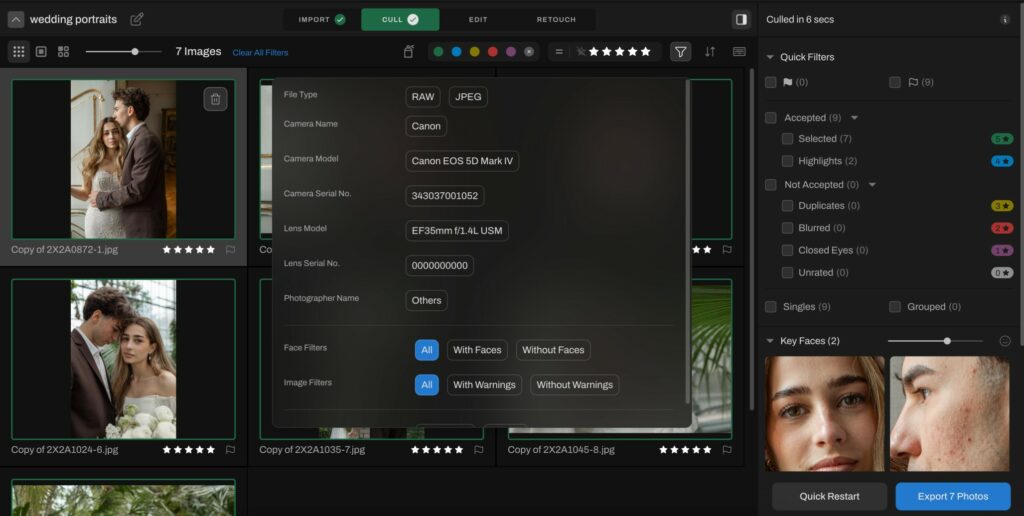The height and width of the screenshot is (516, 1024).
Task: Open the Import stage tab
Action: tap(322, 20)
